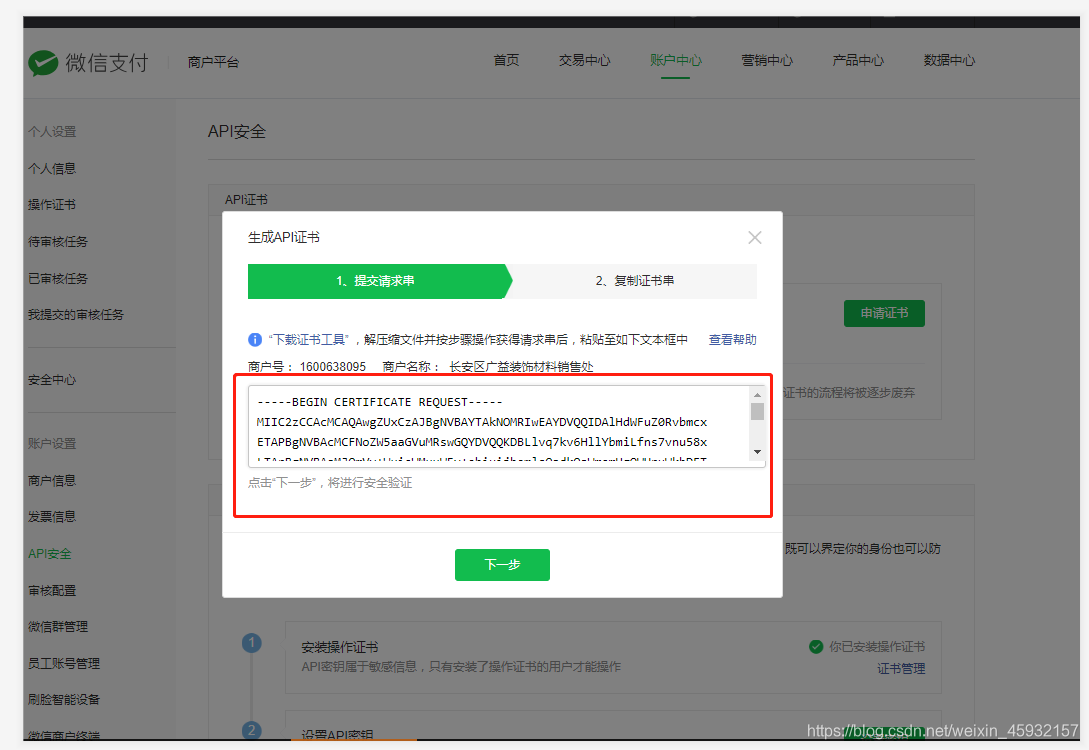Click the merchant number 1600638095
The height and width of the screenshot is (750, 1089).
tap(333, 367)
